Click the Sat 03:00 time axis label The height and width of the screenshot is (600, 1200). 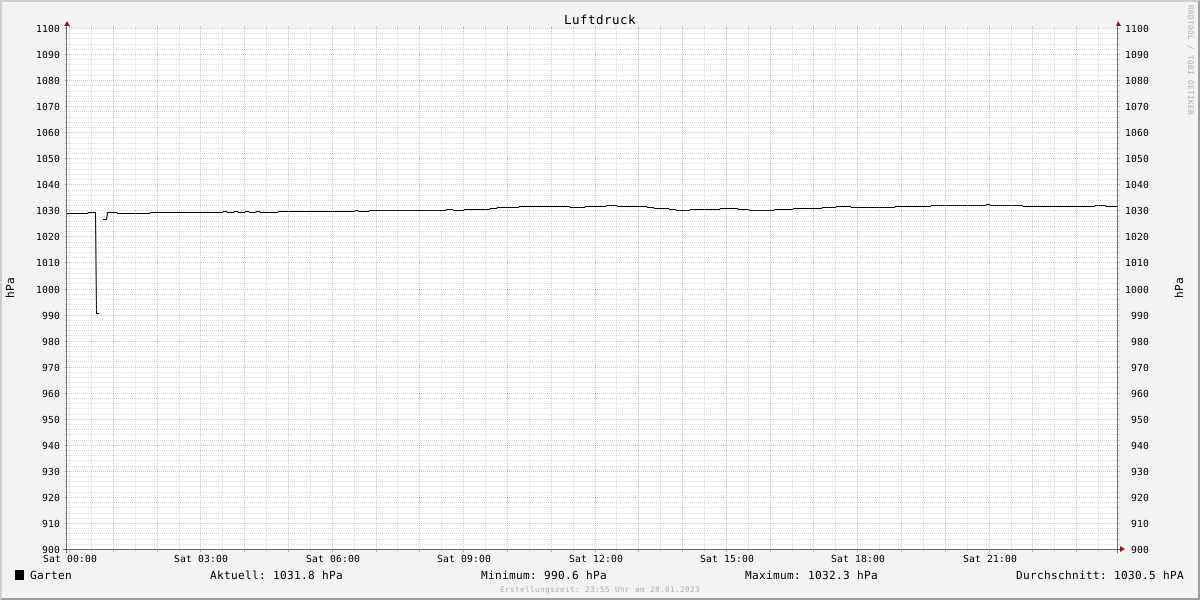point(201,559)
